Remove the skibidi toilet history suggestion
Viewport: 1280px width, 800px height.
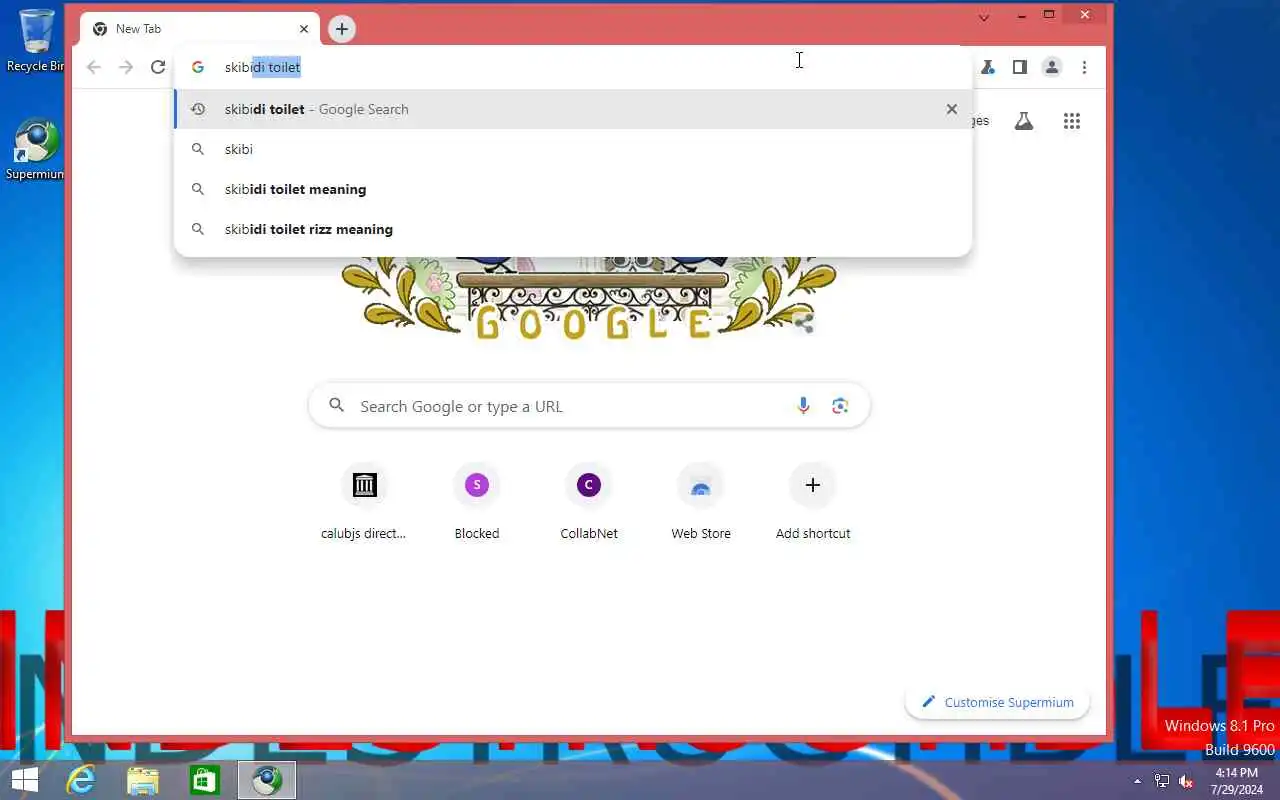[952, 109]
